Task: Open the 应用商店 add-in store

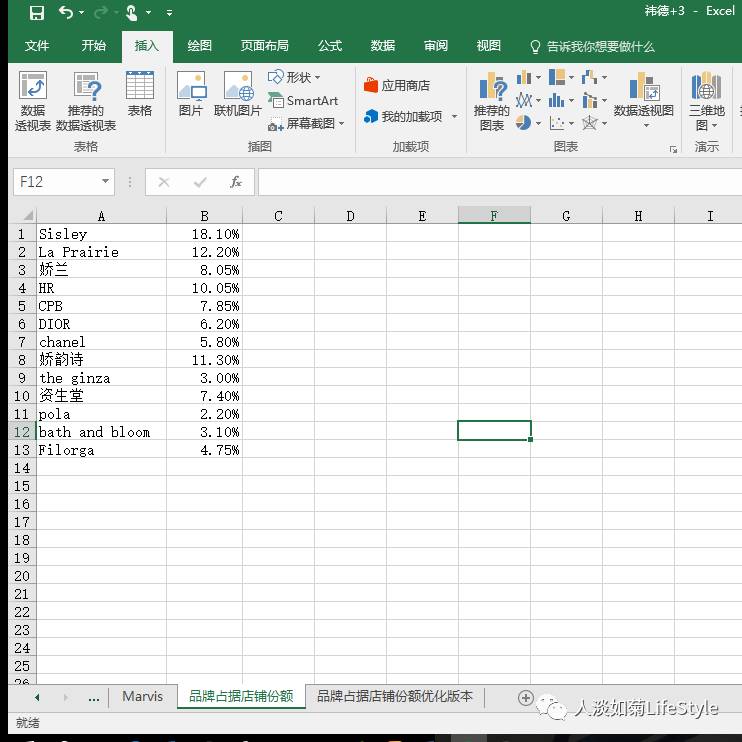Action: coord(398,86)
